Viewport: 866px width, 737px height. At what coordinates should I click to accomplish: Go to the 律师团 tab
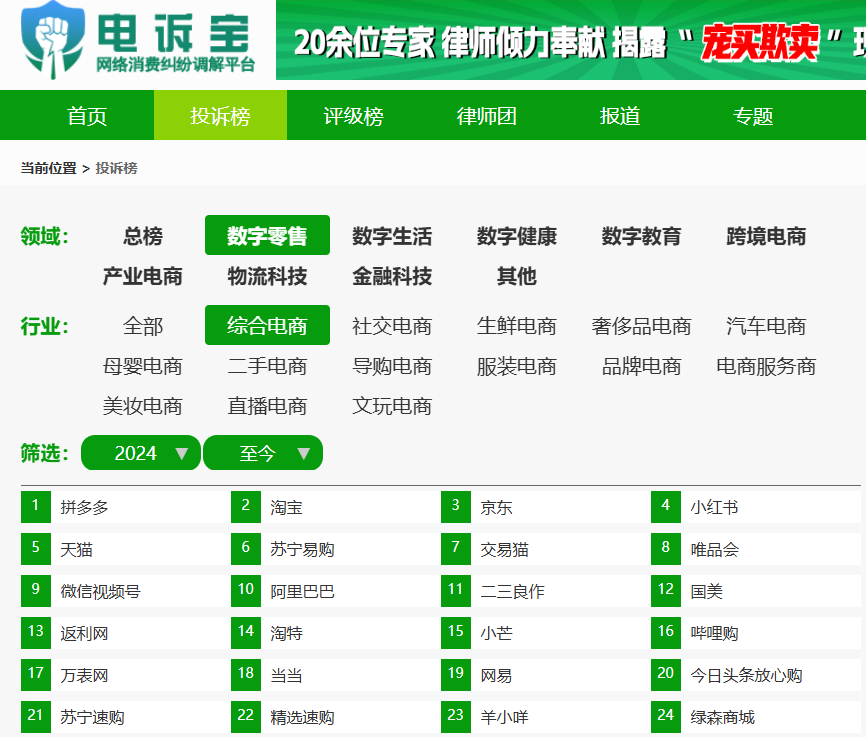click(487, 116)
